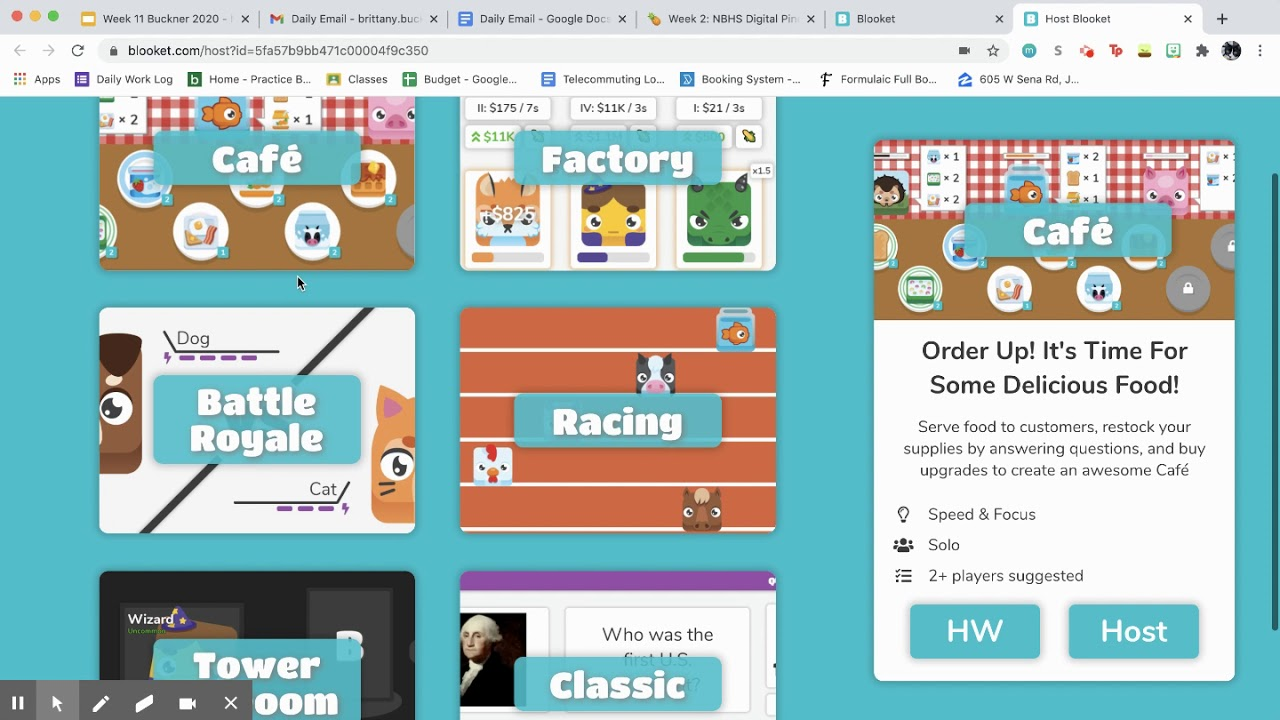
Task: Open the Daily Work Log bookmark
Action: click(x=124, y=79)
